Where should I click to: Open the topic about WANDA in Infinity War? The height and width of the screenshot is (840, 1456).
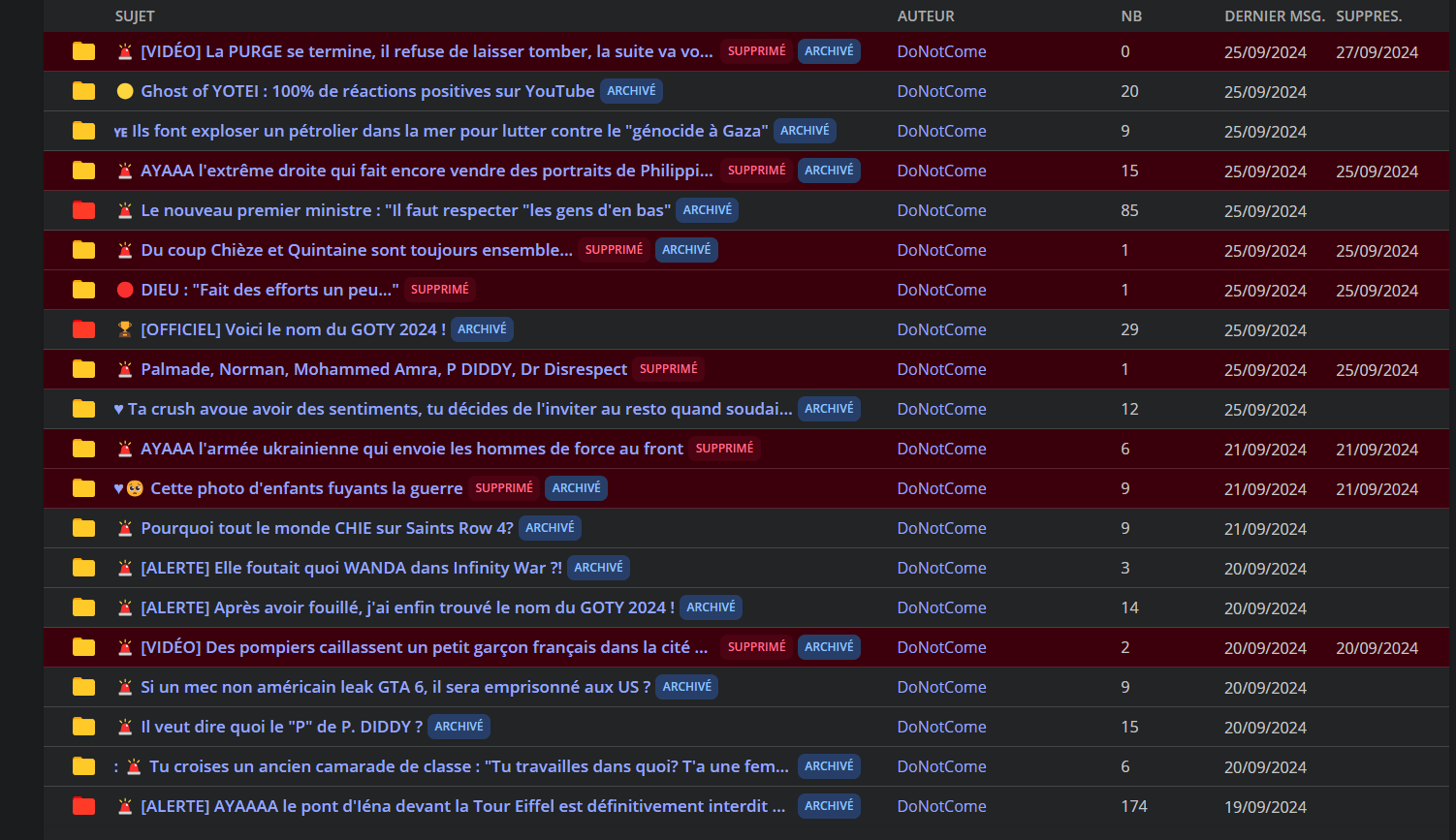pyautogui.click(x=351, y=568)
